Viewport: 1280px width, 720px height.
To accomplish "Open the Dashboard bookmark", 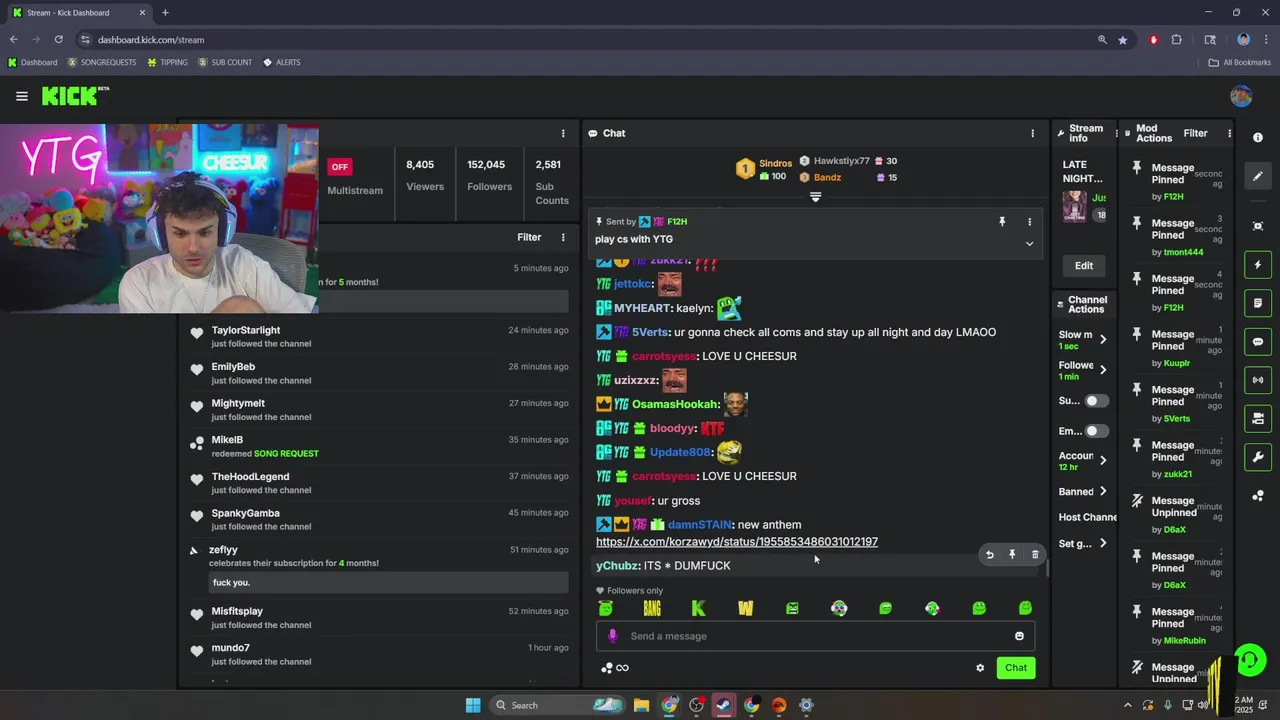I will (33, 62).
